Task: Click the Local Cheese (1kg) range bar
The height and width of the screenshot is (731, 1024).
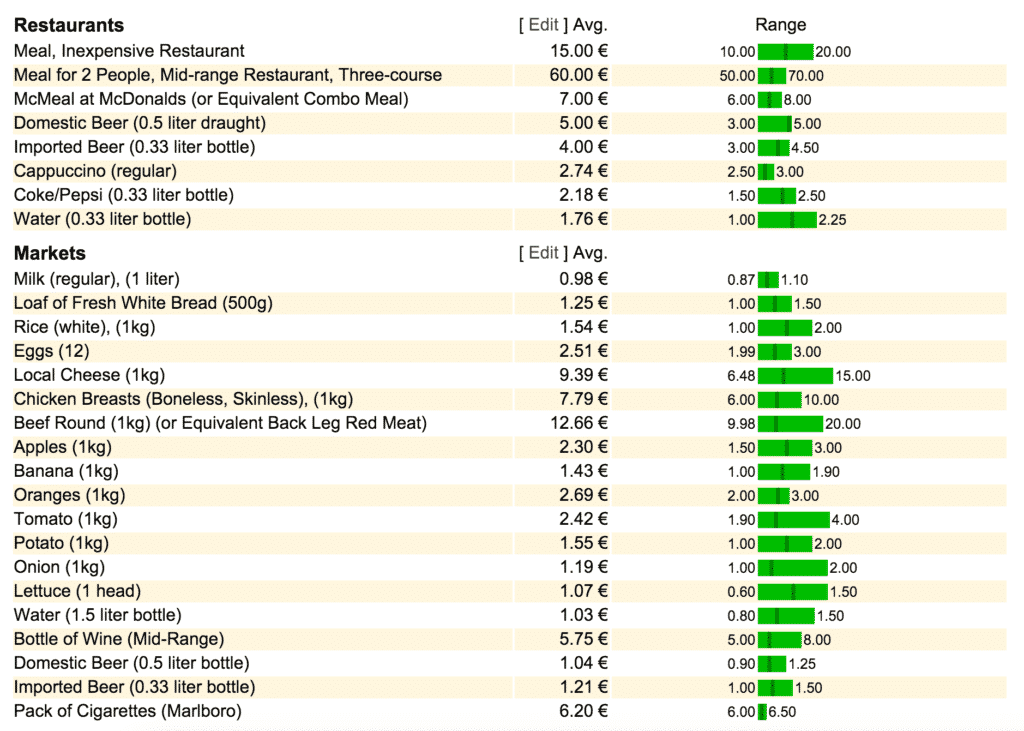Action: (x=795, y=376)
